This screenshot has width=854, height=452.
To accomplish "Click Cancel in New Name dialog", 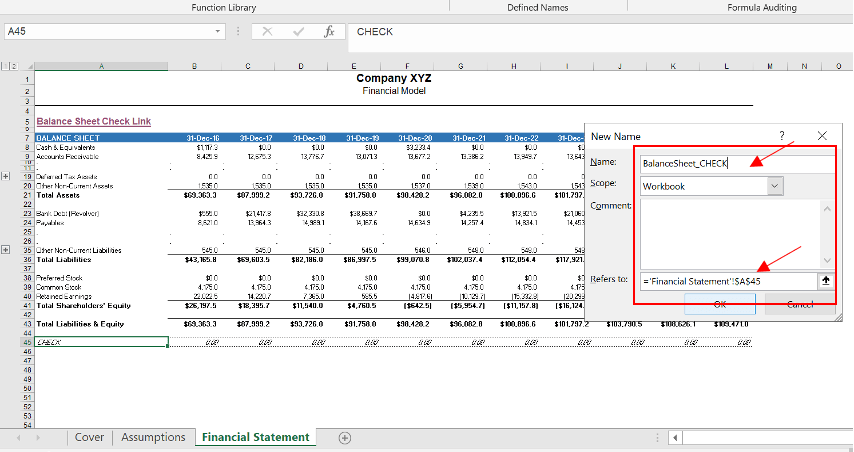I will [800, 304].
